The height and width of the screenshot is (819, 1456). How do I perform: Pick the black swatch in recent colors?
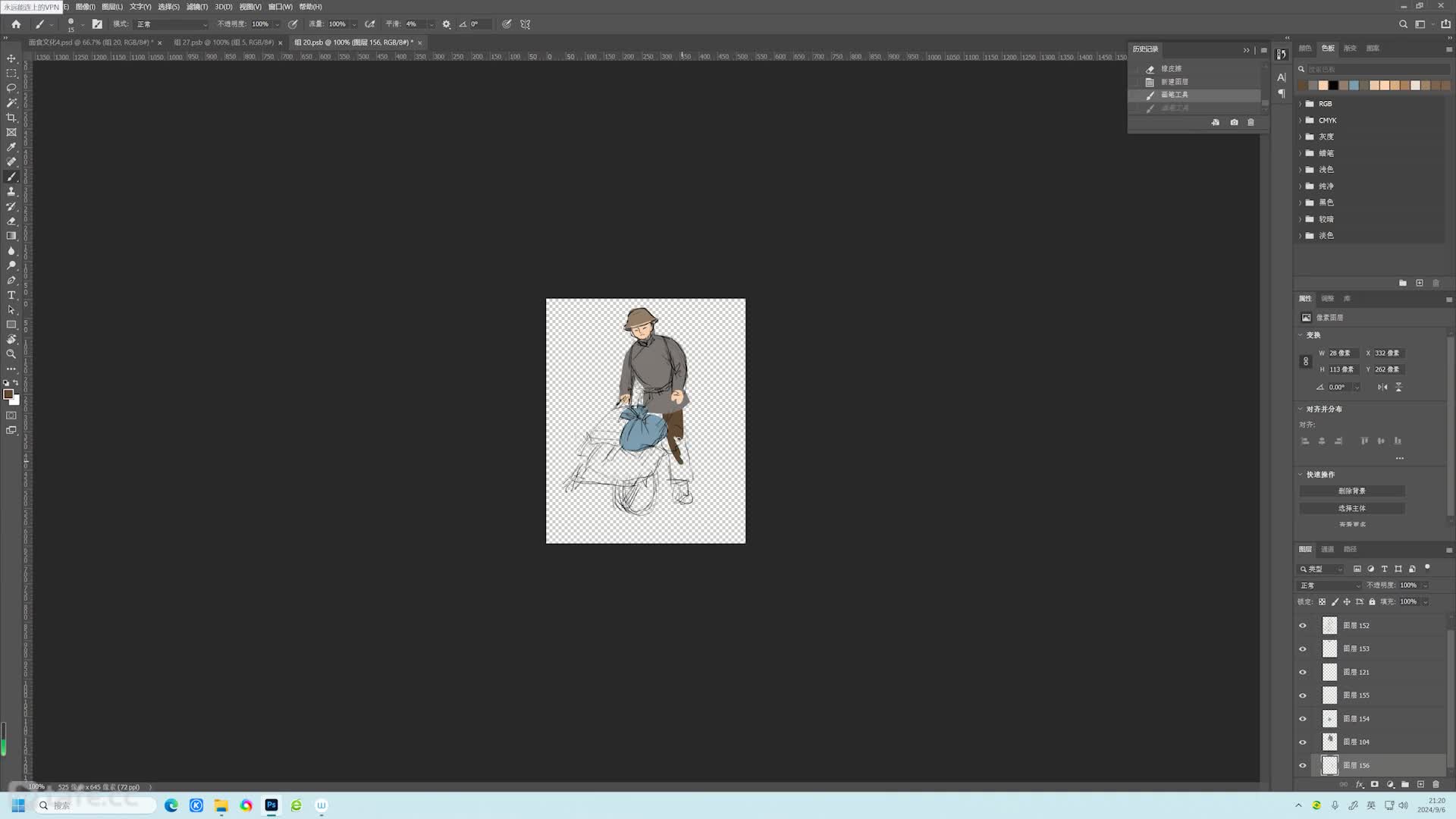[x=1333, y=86]
